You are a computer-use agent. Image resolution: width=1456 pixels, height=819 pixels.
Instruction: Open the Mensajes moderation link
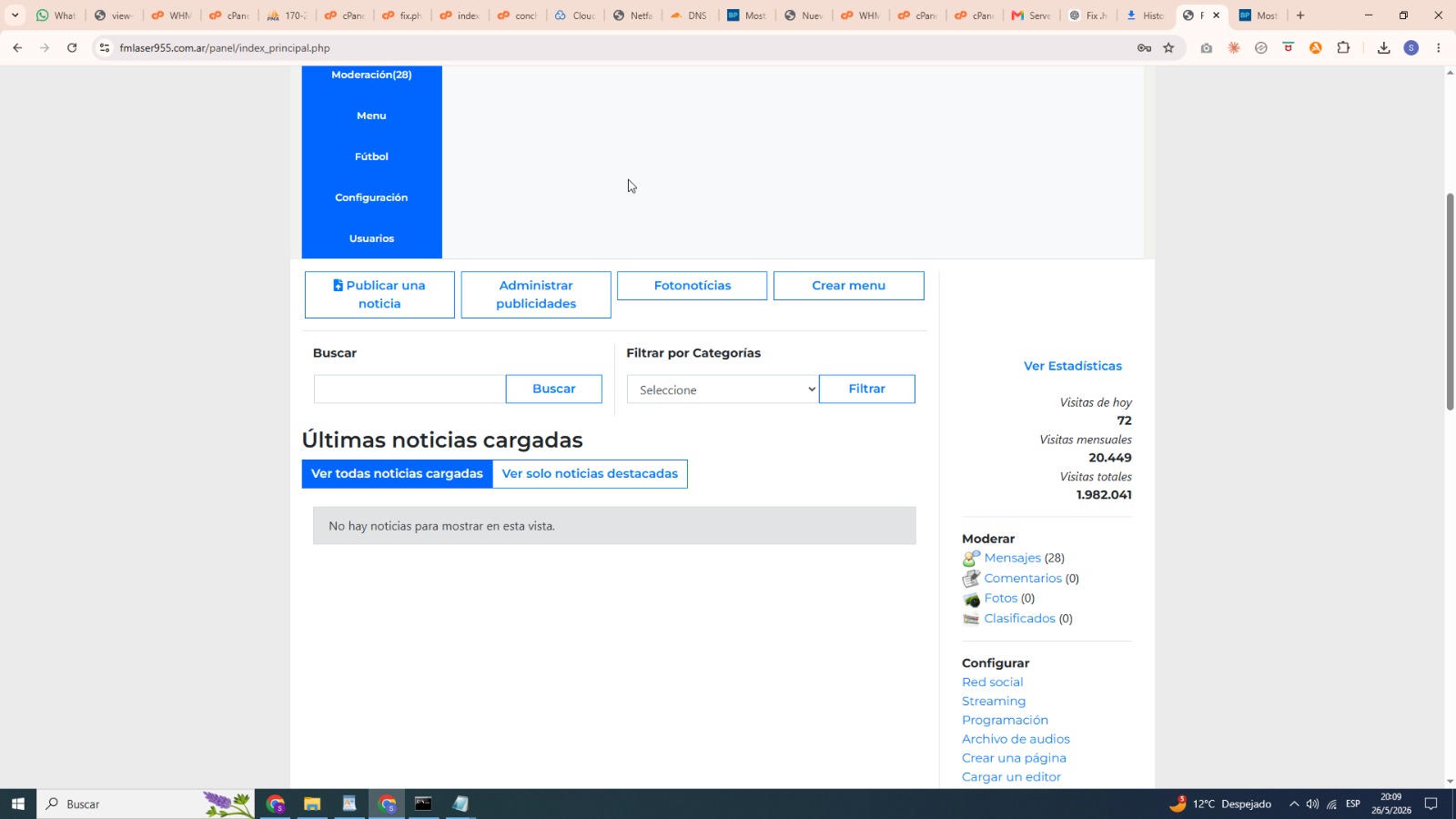[1012, 558]
